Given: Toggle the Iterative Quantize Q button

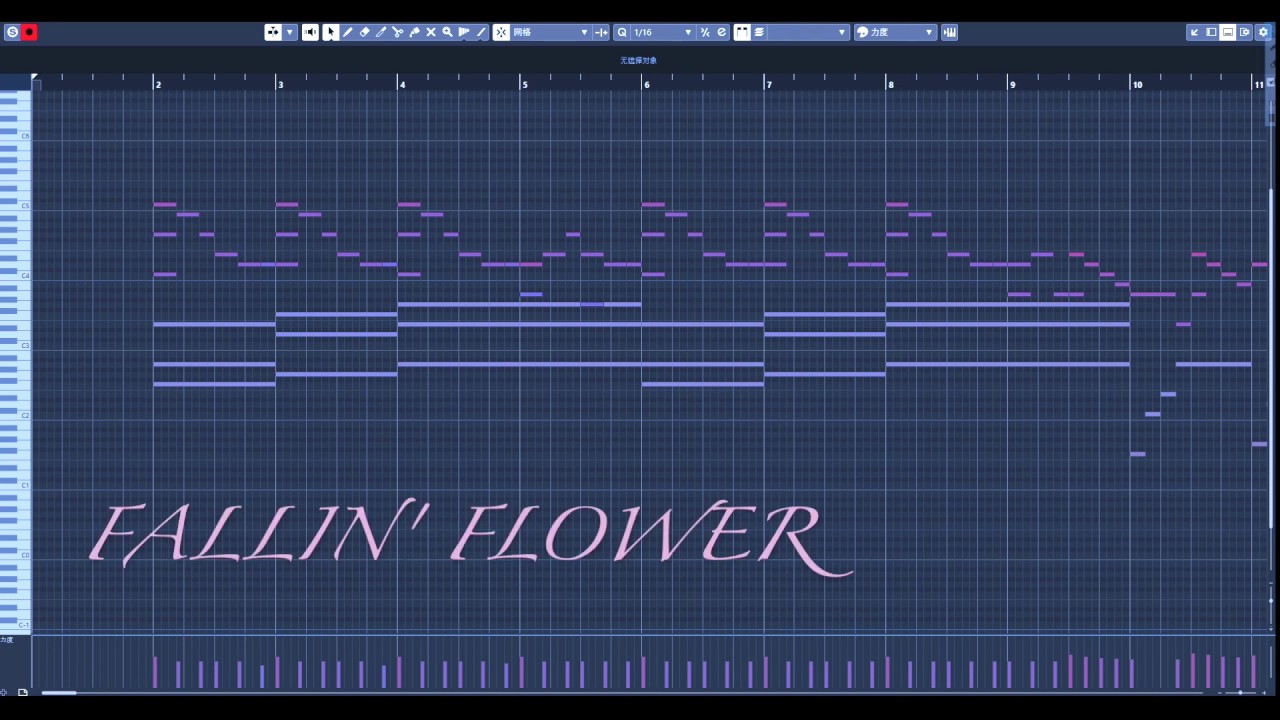Looking at the screenshot, I should point(622,32).
